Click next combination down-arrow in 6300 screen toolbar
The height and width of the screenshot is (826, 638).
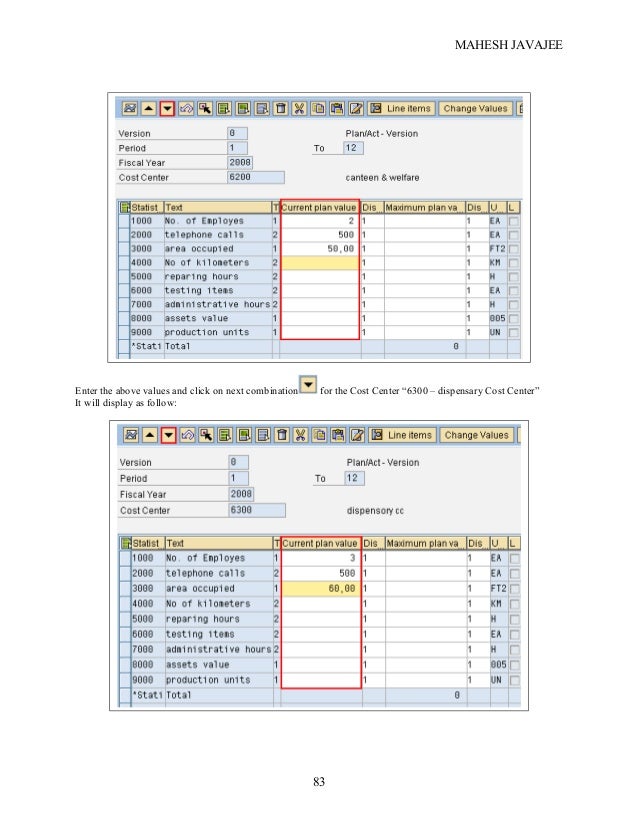point(169,435)
